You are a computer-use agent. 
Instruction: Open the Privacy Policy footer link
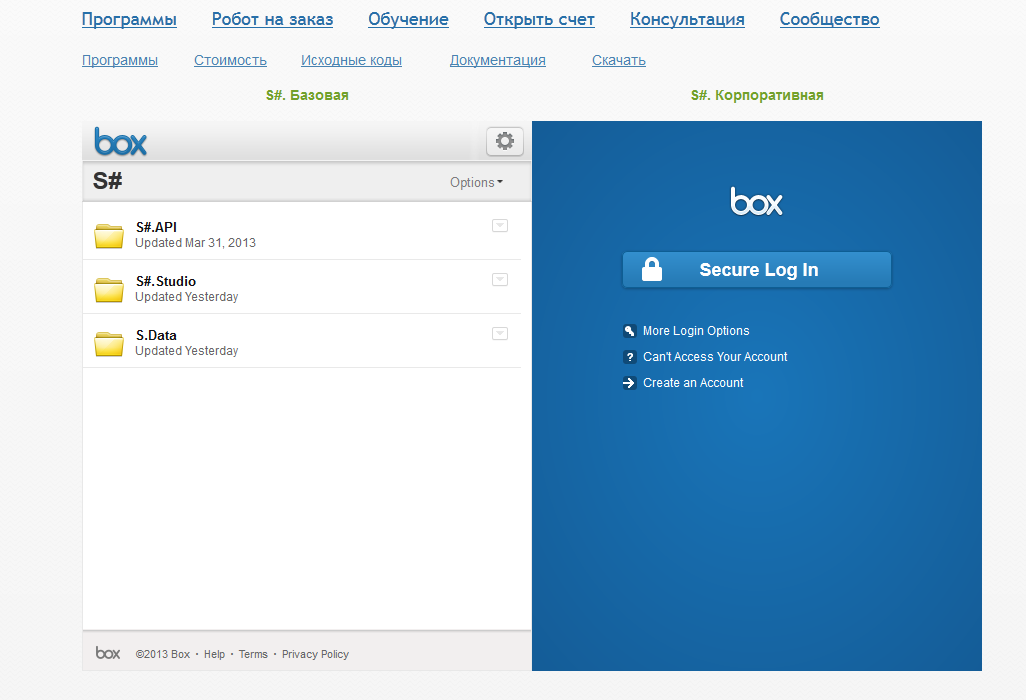[x=315, y=654]
